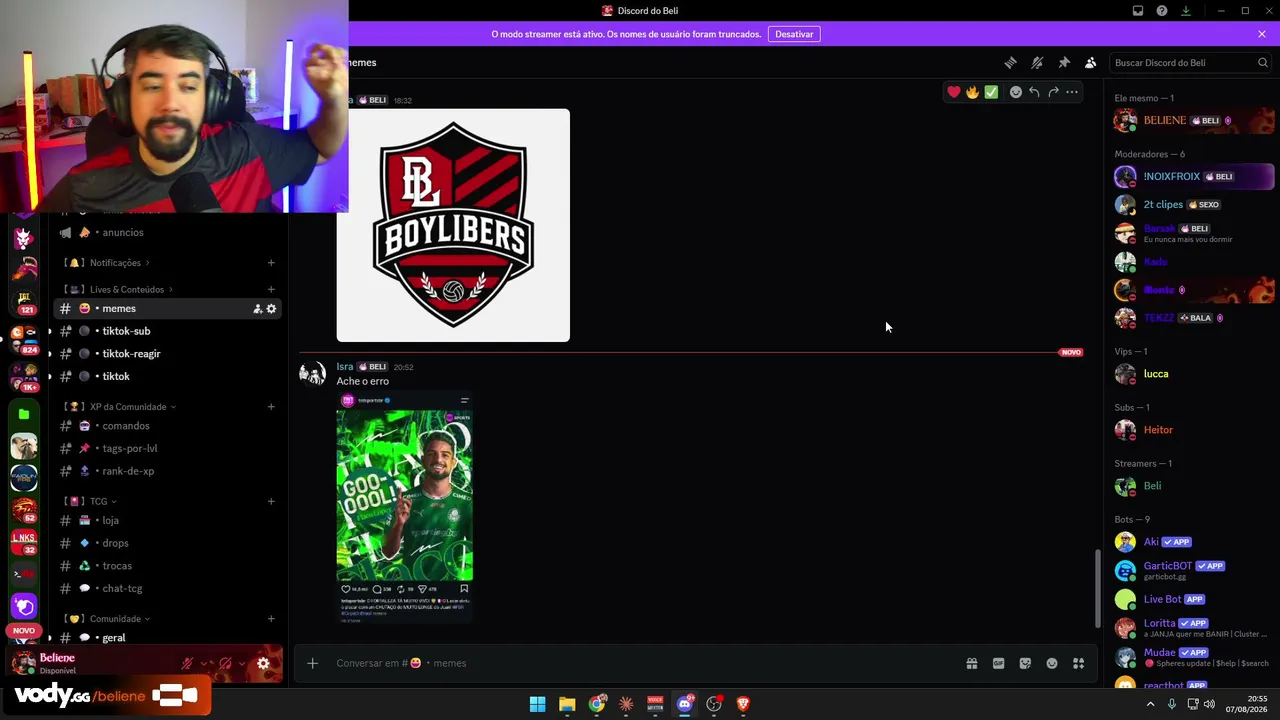Edit memes channel settings gear
This screenshot has width=1280, height=720.
(x=271, y=309)
